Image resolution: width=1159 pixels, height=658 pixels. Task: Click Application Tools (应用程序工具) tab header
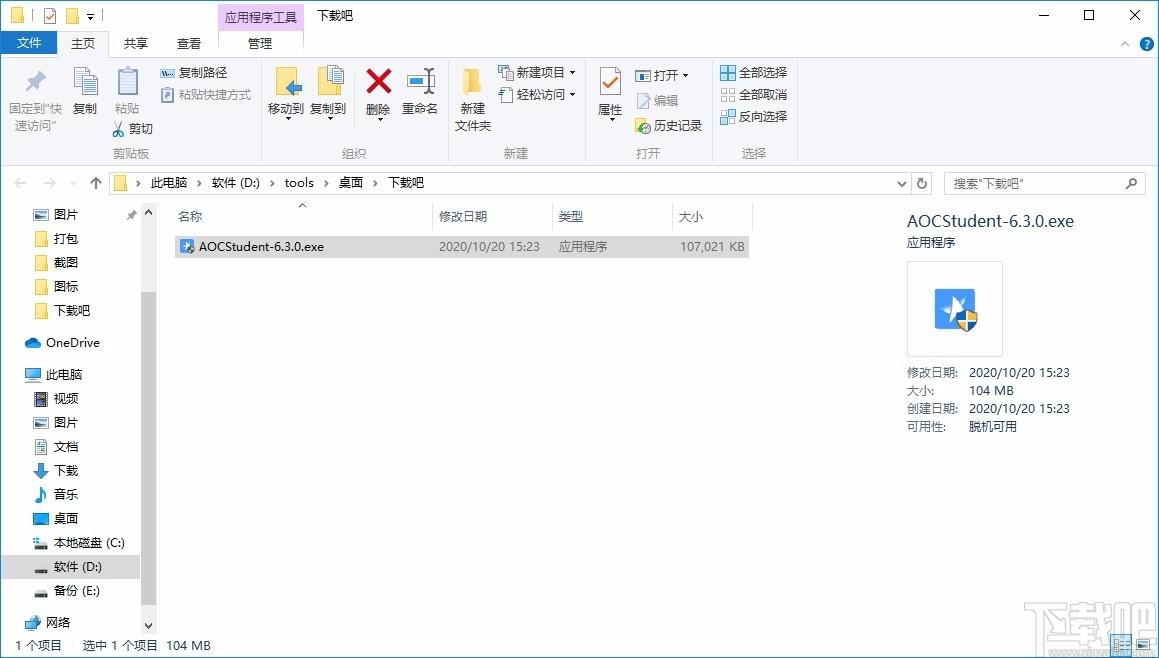[261, 16]
